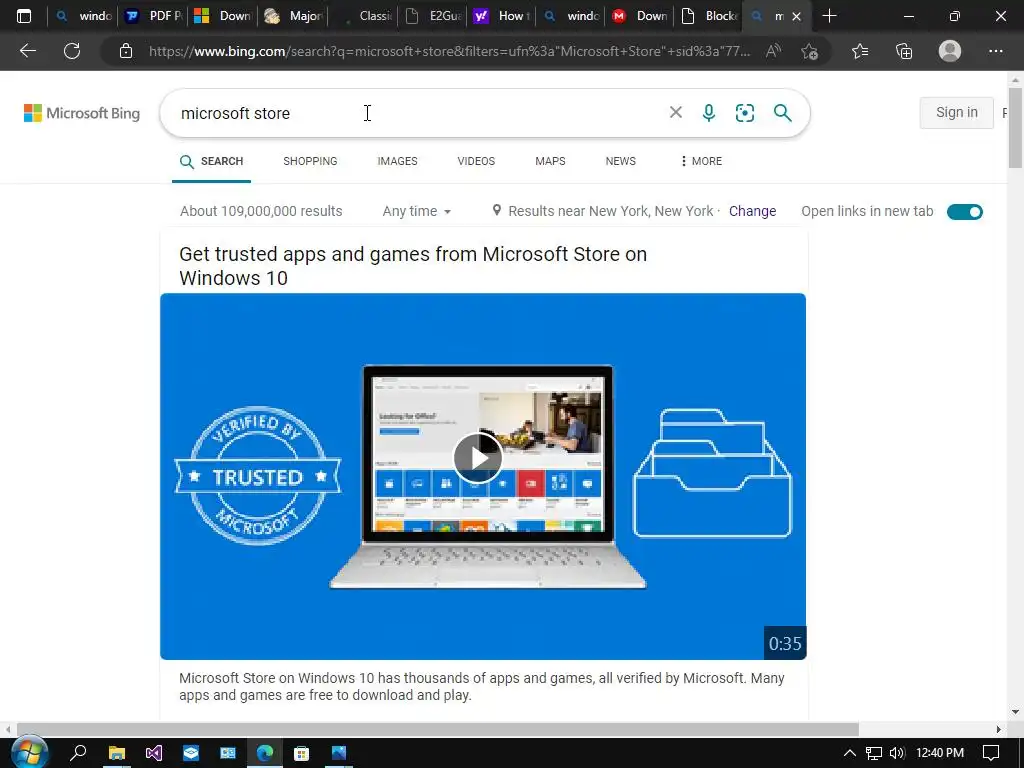Switch to the Major browser tab
The height and width of the screenshot is (768, 1024).
293,16
